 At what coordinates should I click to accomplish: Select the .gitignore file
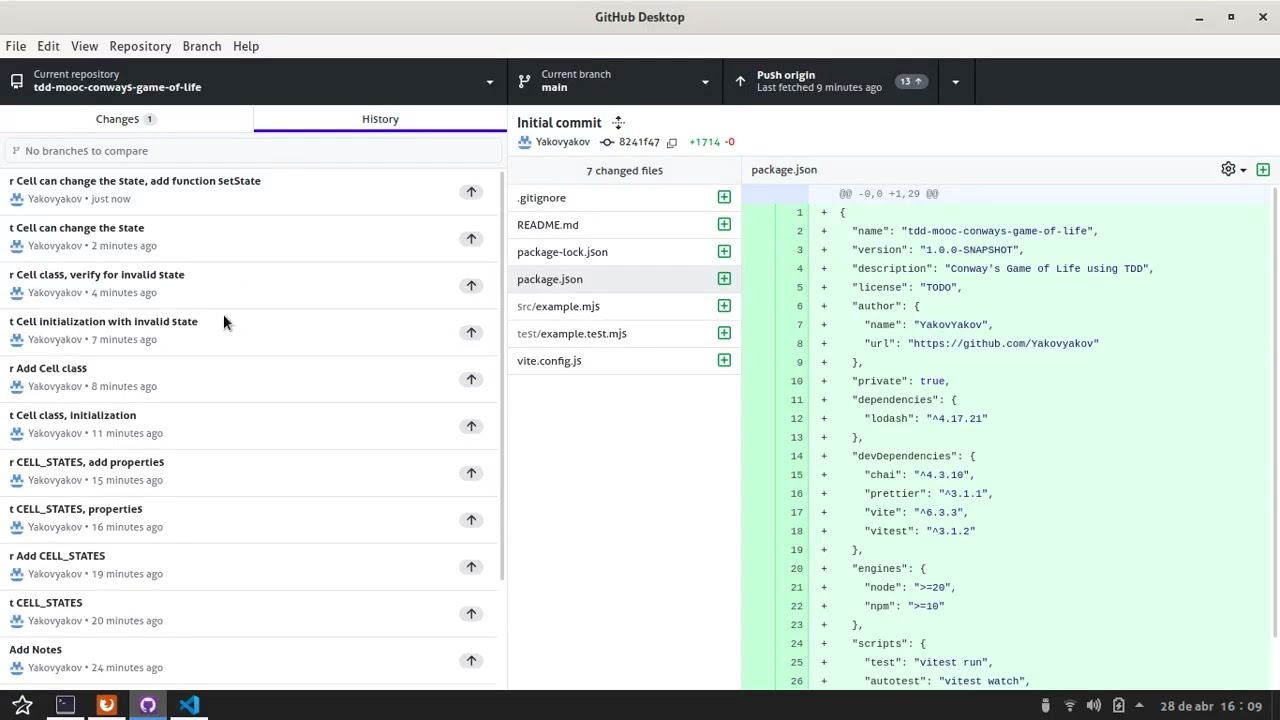[x=624, y=197]
